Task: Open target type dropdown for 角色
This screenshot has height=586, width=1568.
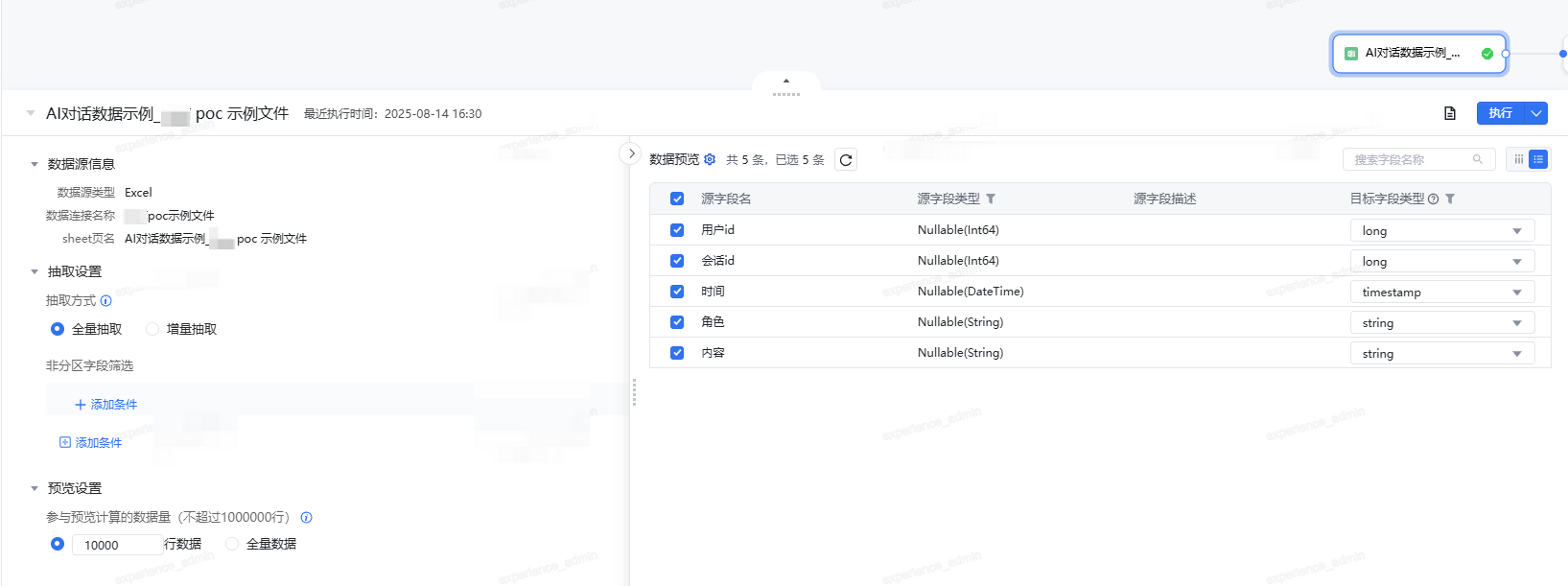Action: (x=1442, y=322)
